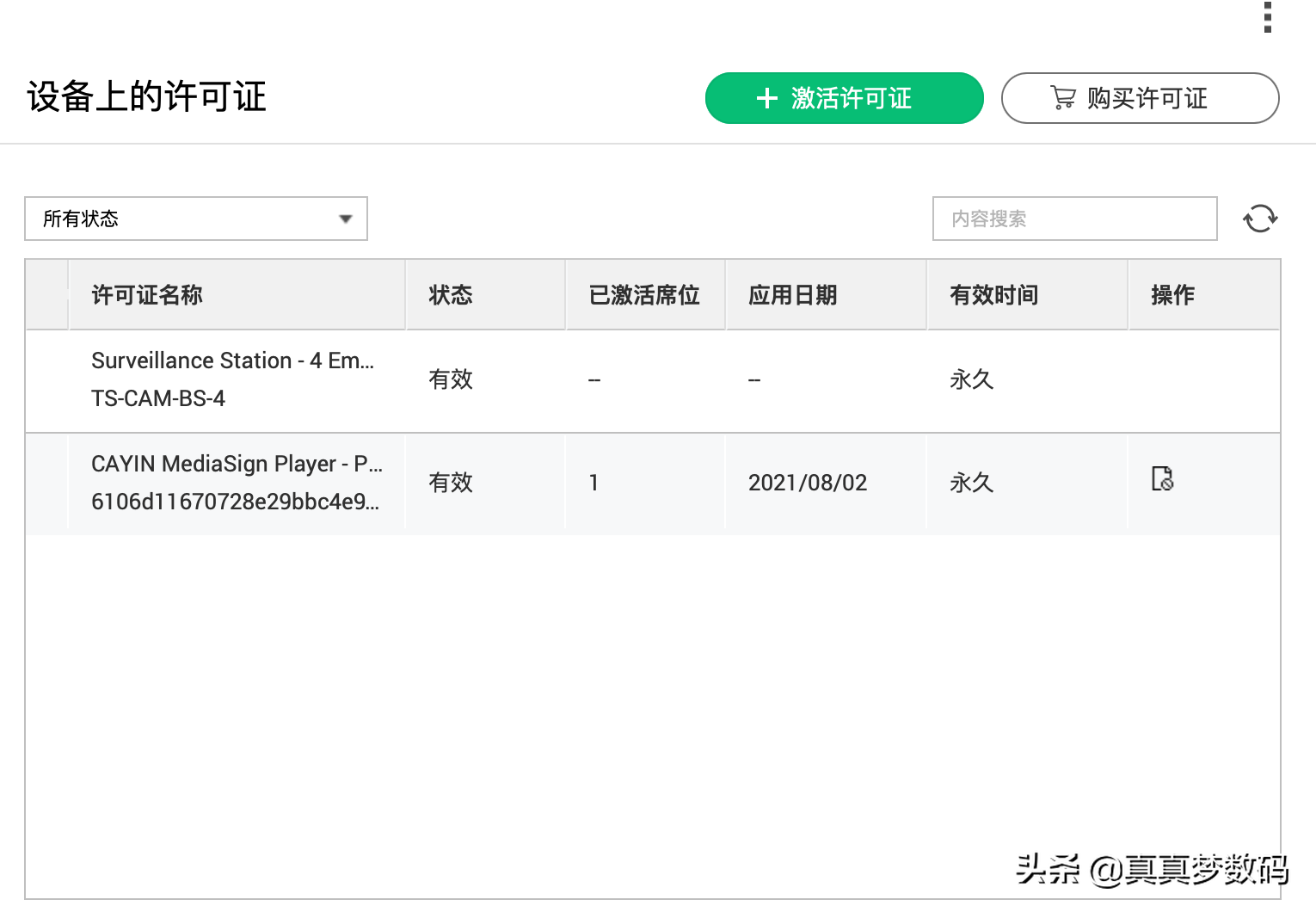This screenshot has width=1316, height=912.
Task: Click the 操作 column header
Action: 1172,295
